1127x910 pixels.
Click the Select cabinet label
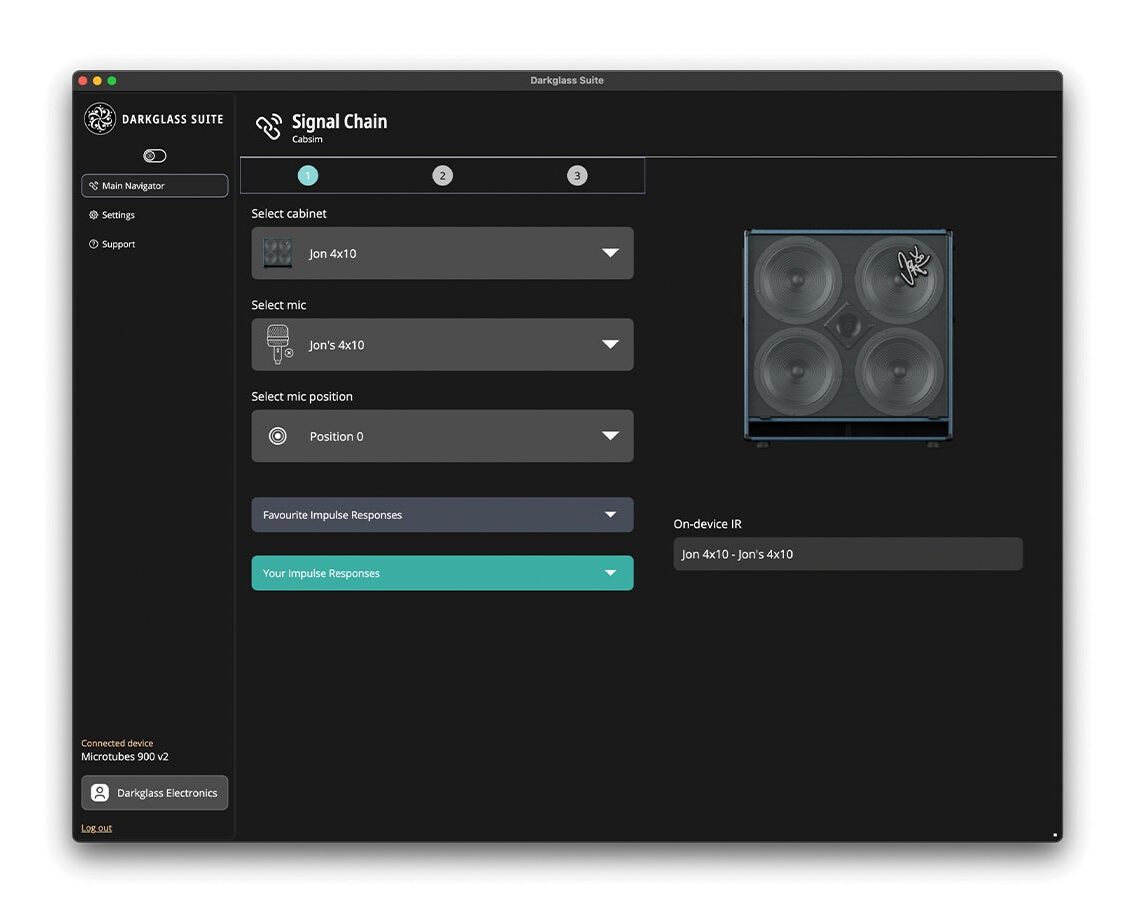pyautogui.click(x=289, y=213)
